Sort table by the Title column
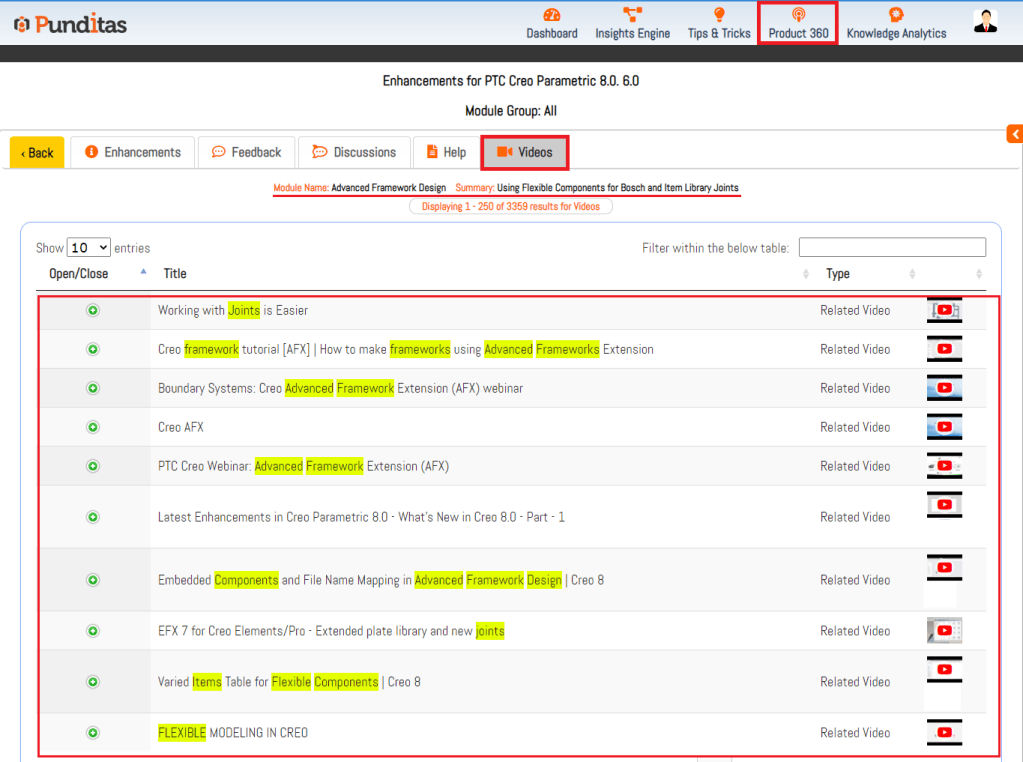 tap(175, 274)
